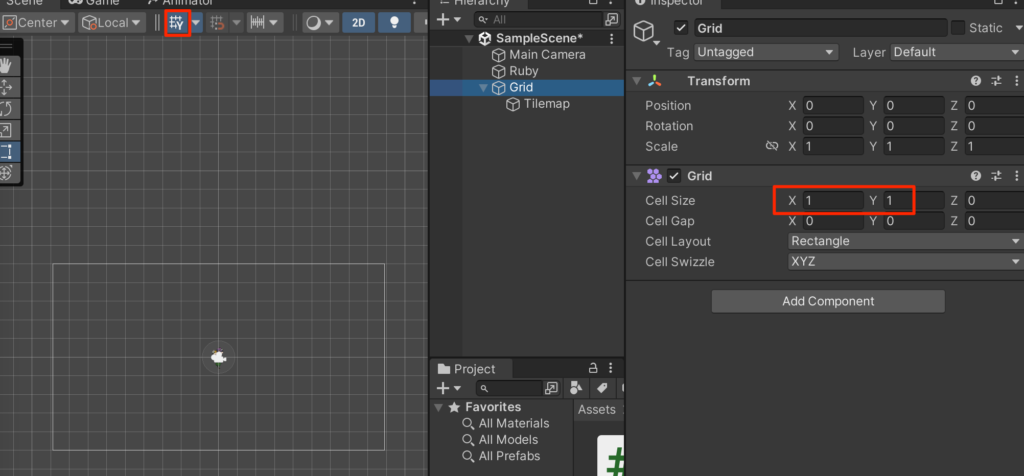The width and height of the screenshot is (1024, 476).
Task: Open the Cell Swizzle XYZ dropdown
Action: (906, 262)
